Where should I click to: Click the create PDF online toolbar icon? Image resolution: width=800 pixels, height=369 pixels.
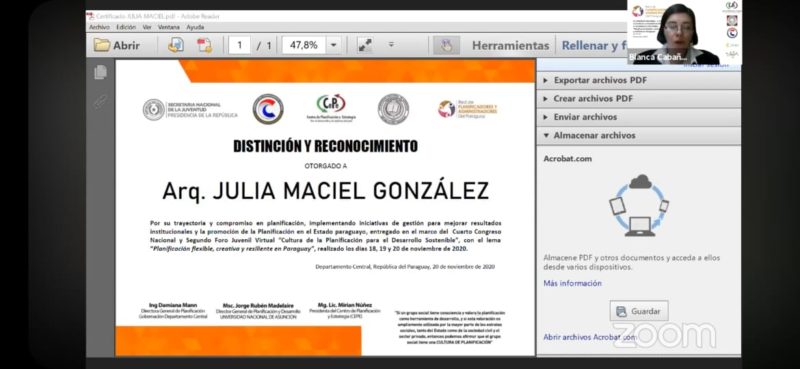176,45
